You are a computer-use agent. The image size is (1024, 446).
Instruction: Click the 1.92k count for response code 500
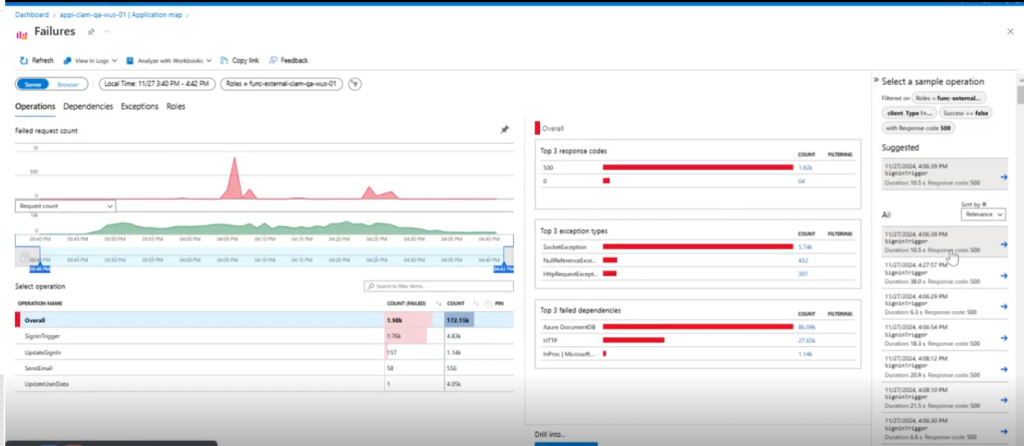805,167
